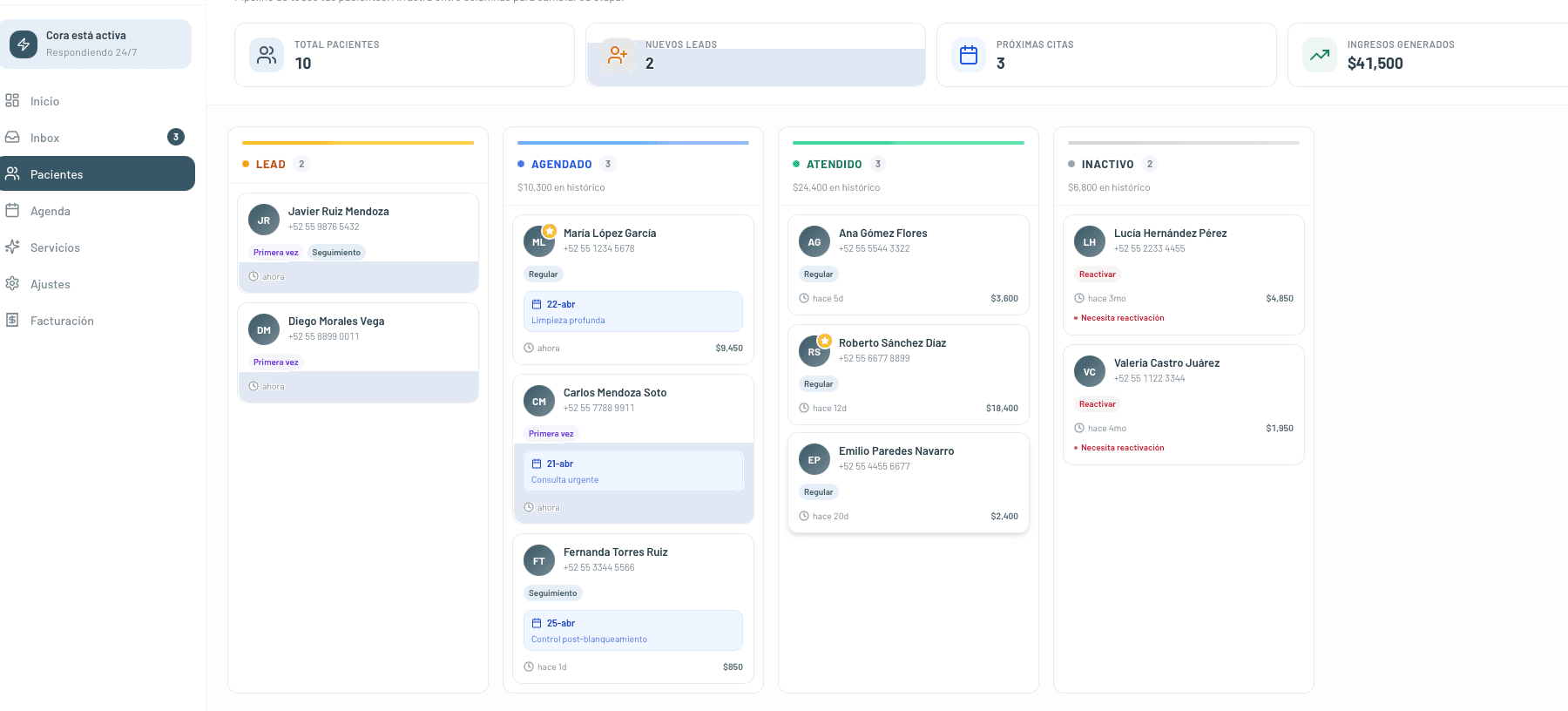Click the LH avatar of Lucía Hernández

[1090, 242]
